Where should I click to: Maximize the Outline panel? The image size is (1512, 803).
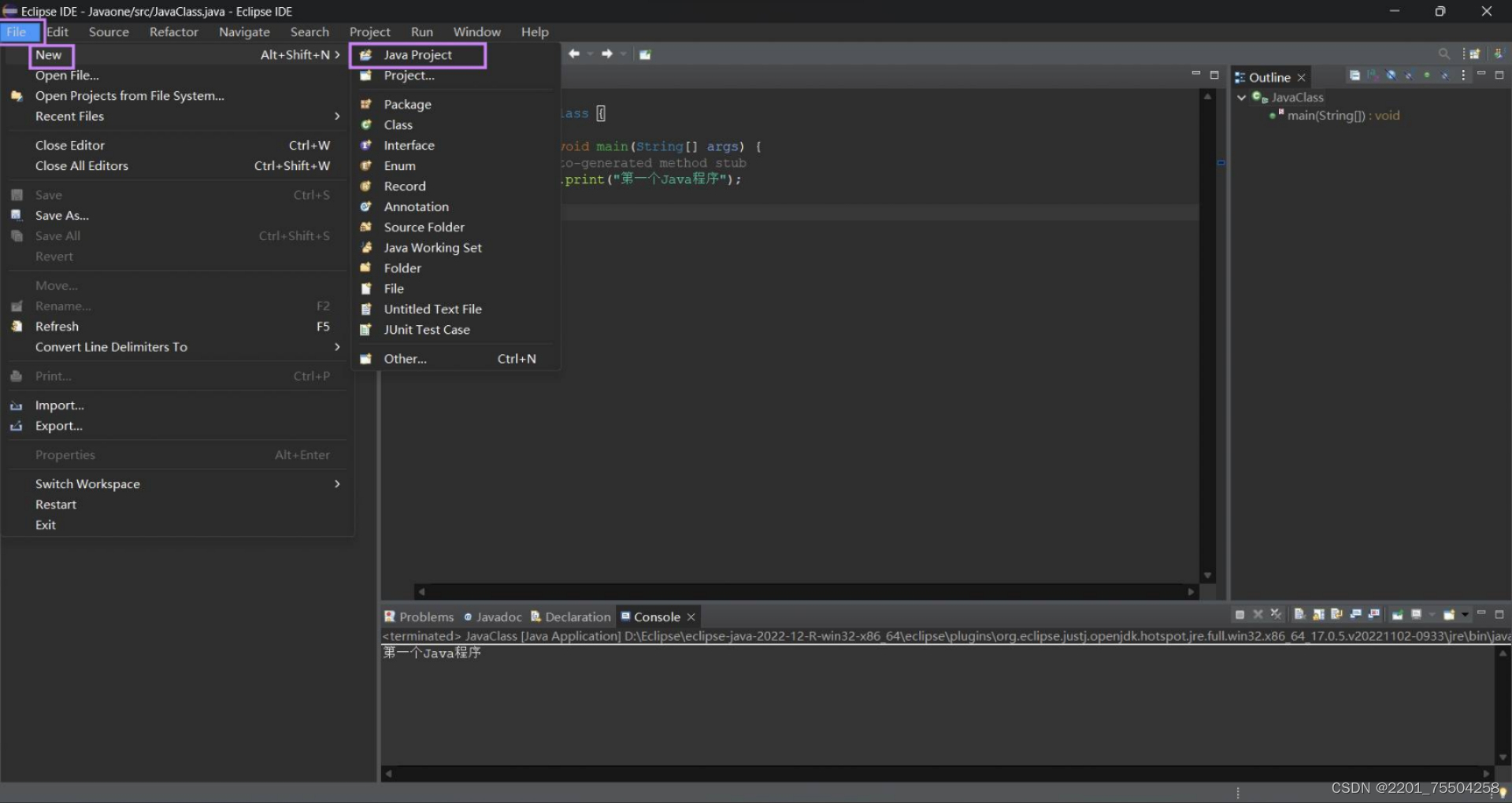[1499, 75]
